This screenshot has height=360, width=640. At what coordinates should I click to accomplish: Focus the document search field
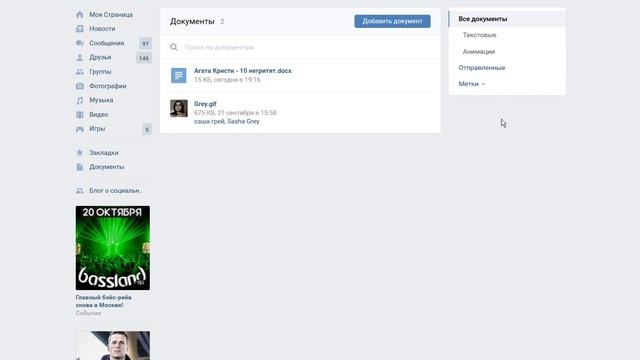300,47
